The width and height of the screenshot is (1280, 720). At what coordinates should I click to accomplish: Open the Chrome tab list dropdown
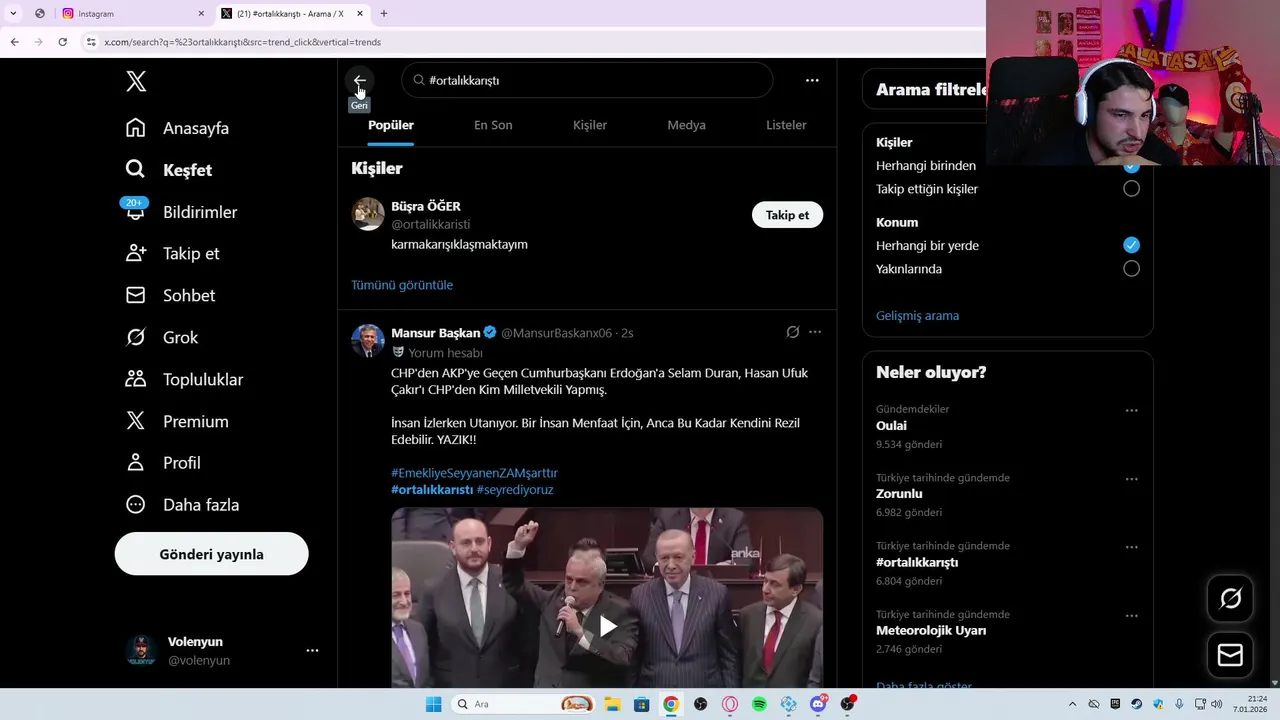[13, 13]
